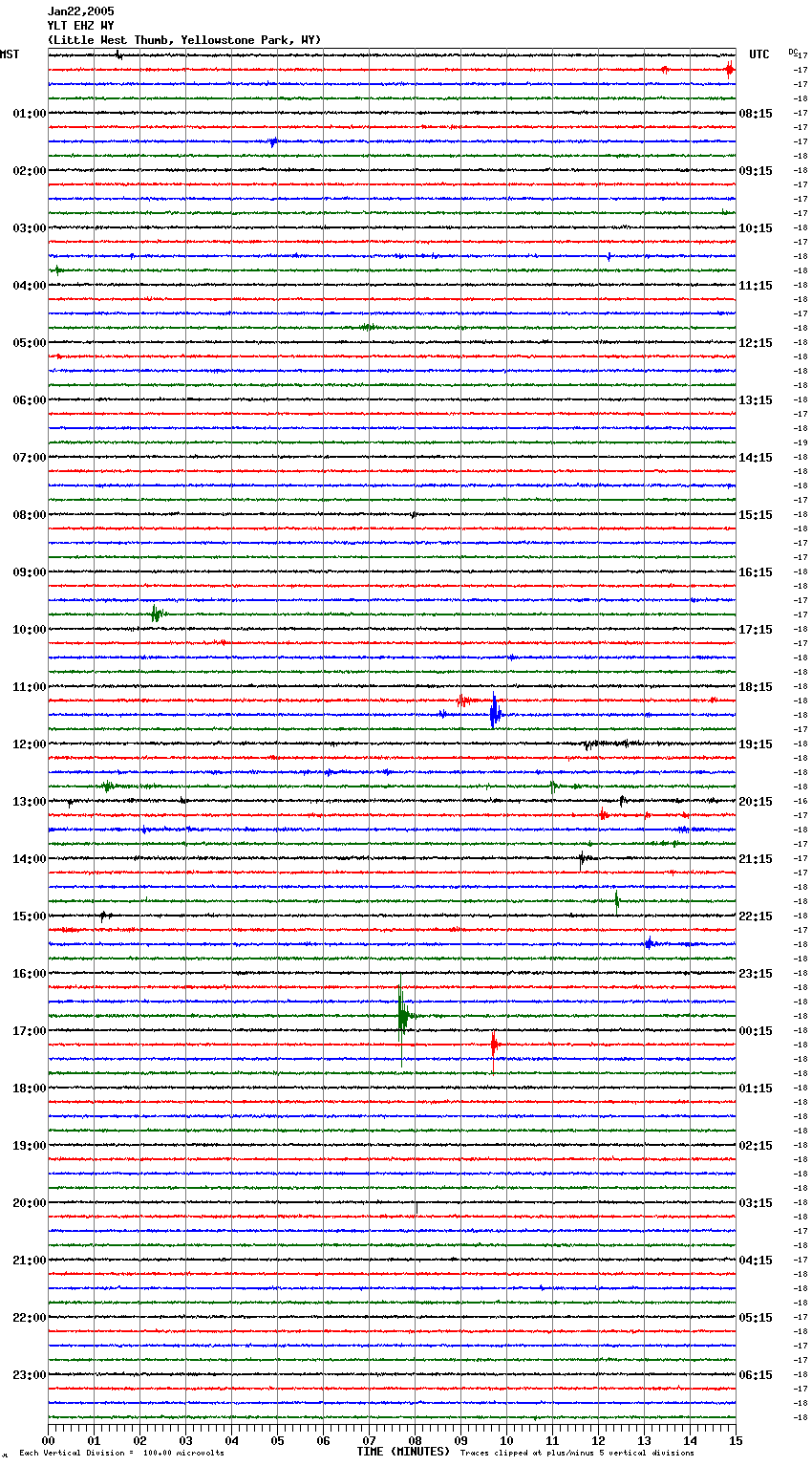Click the 14:15 UTC row label
Viewport: 812px width, 1466px height.
tap(756, 458)
